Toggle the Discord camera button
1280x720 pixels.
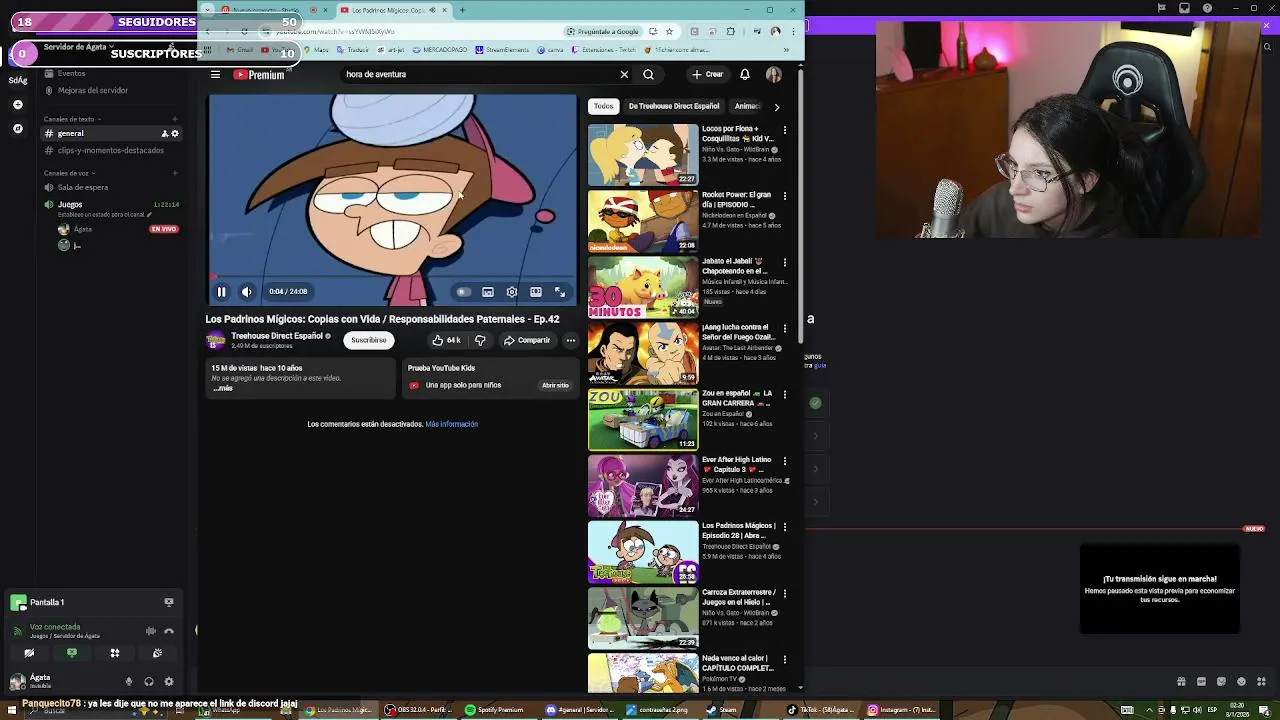point(29,653)
